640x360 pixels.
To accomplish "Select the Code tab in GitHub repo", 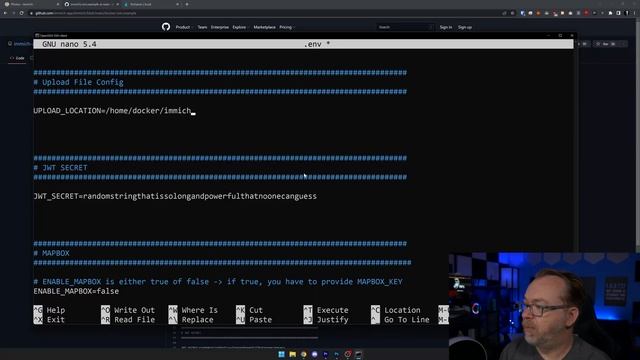I will pyautogui.click(x=17, y=58).
